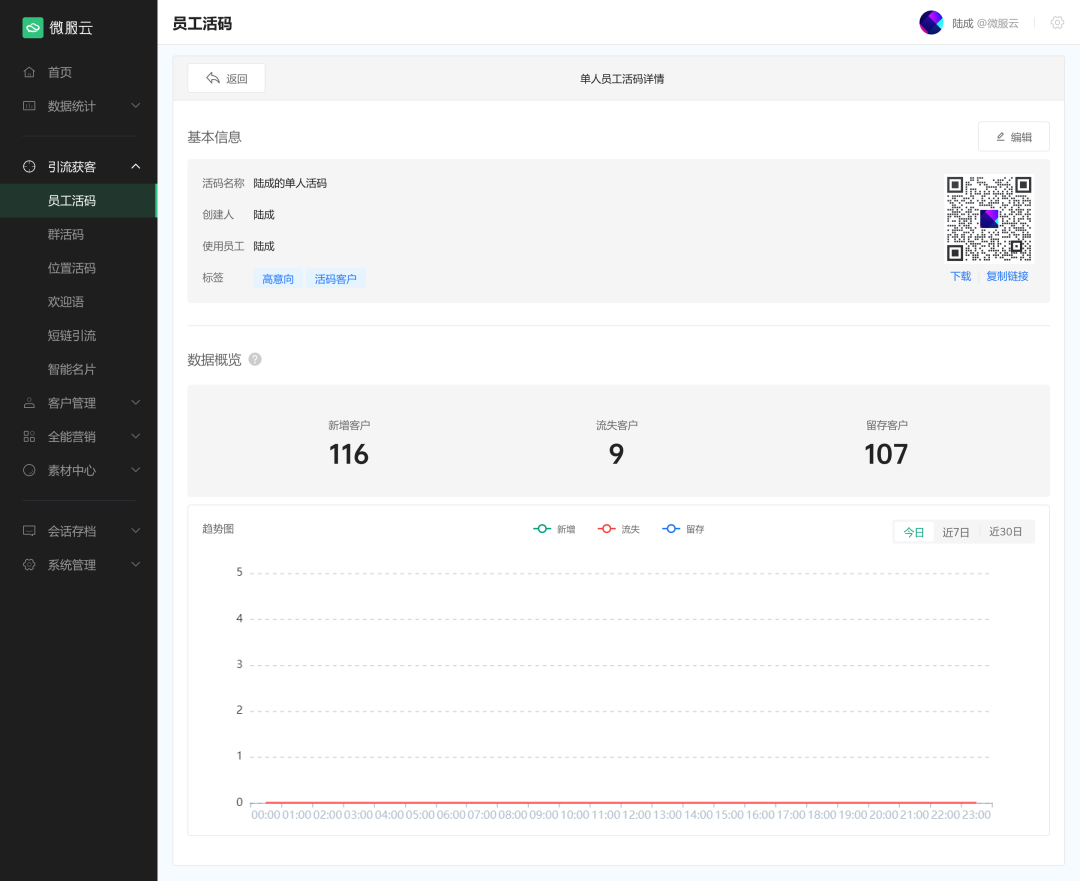The width and height of the screenshot is (1080, 881).
Task: Expand the 系统管理 menu chevron
Action: [x=136, y=565]
